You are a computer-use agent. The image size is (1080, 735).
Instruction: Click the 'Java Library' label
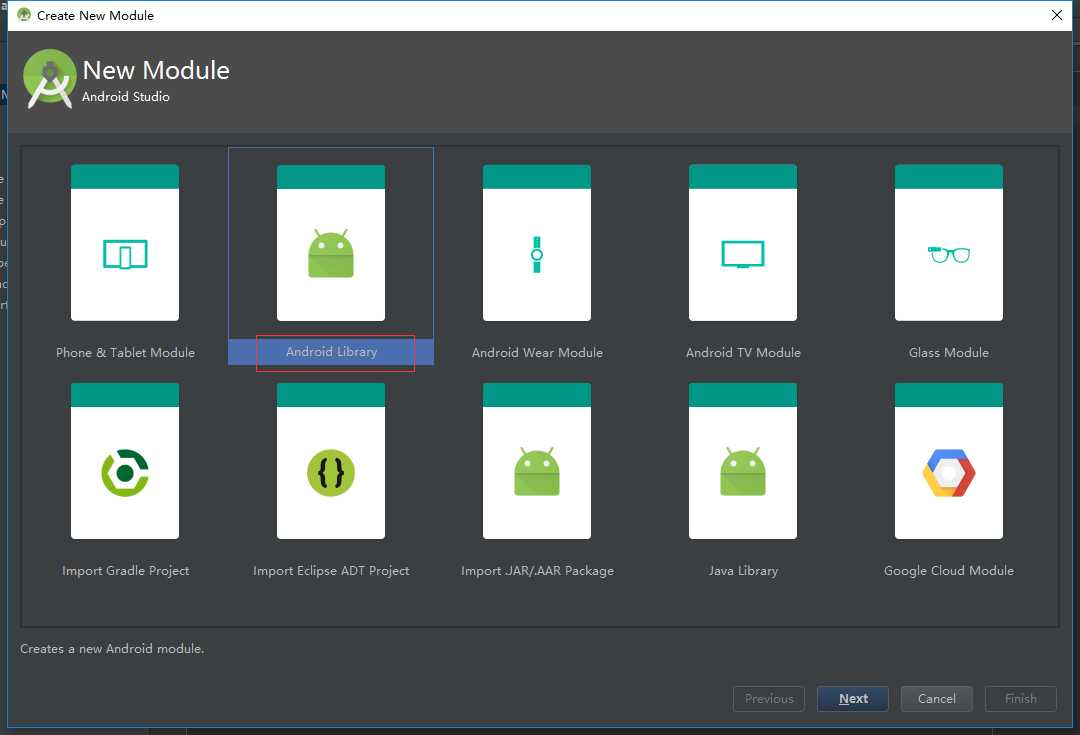743,571
